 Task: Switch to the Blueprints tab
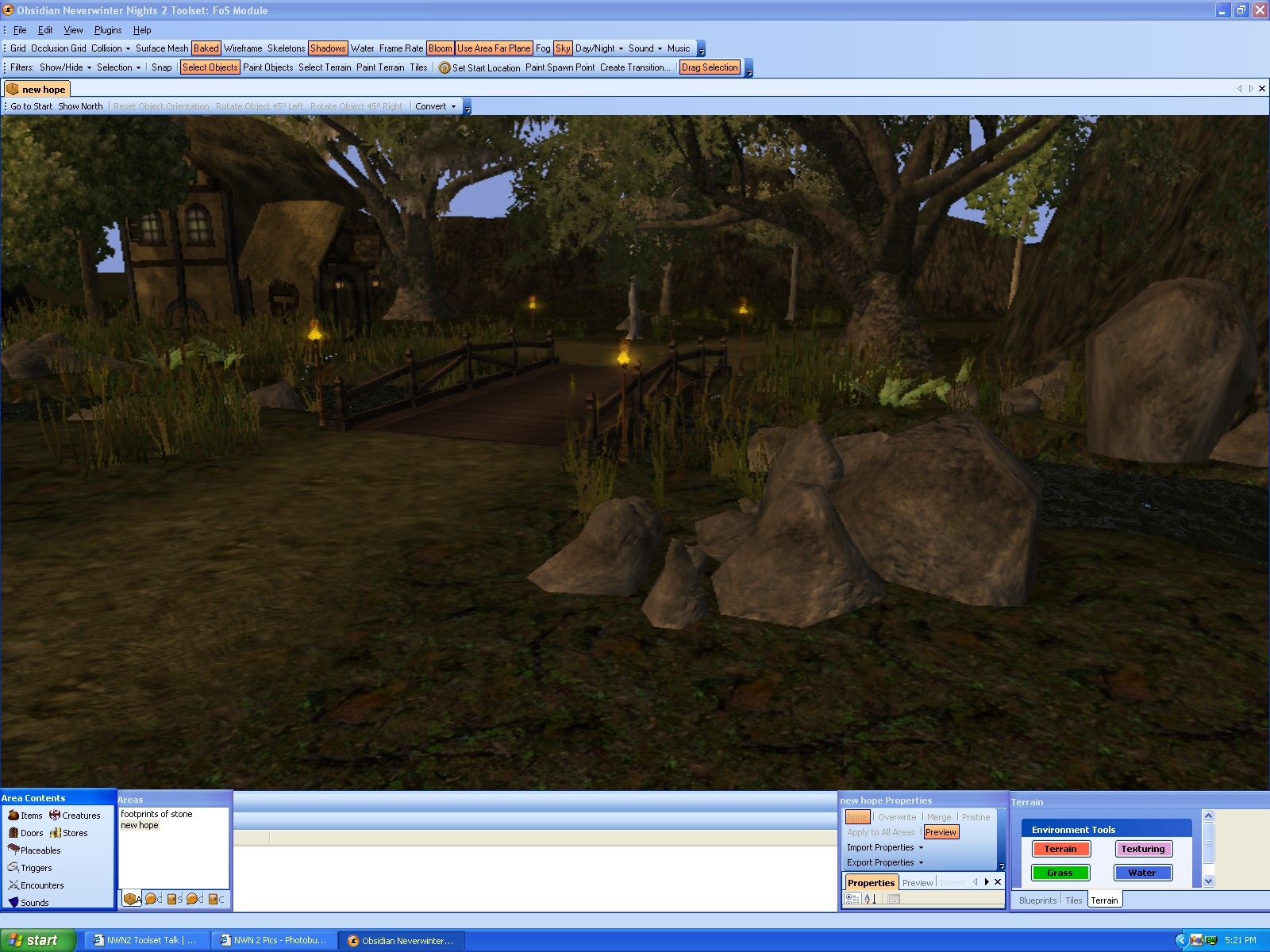[1037, 900]
